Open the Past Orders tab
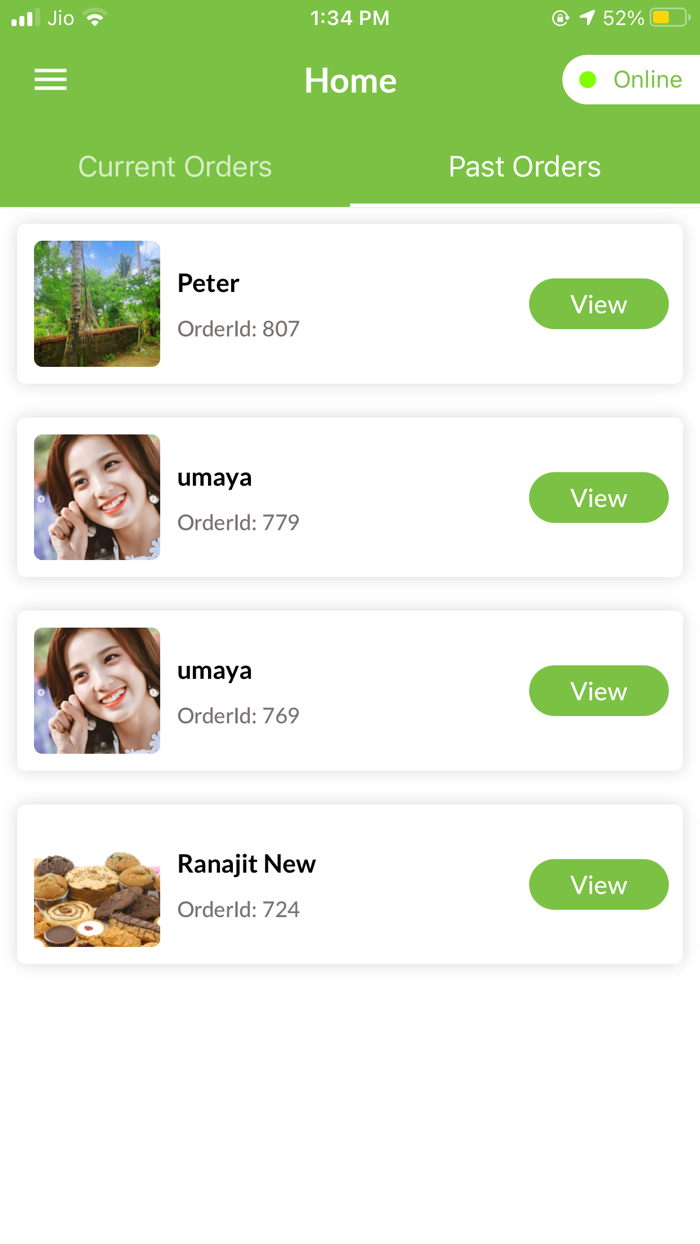The height and width of the screenshot is (1244, 700). pyautogui.click(x=524, y=166)
